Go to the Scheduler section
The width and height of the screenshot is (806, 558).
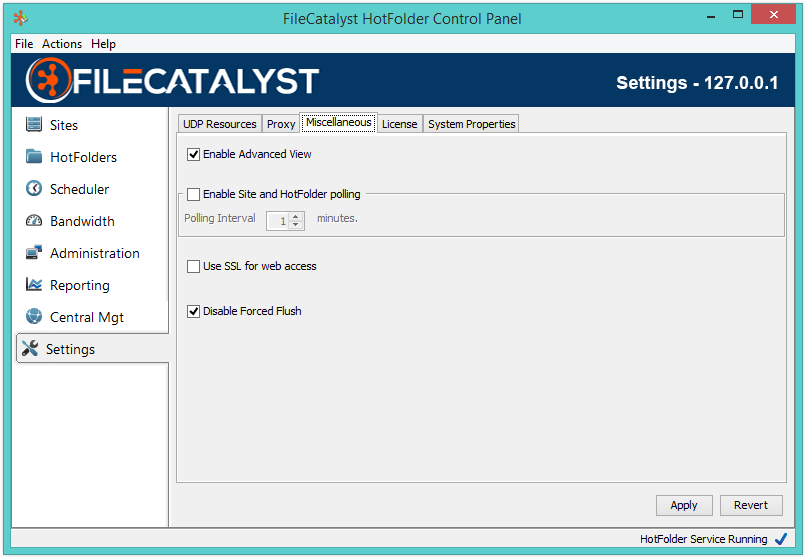click(79, 189)
